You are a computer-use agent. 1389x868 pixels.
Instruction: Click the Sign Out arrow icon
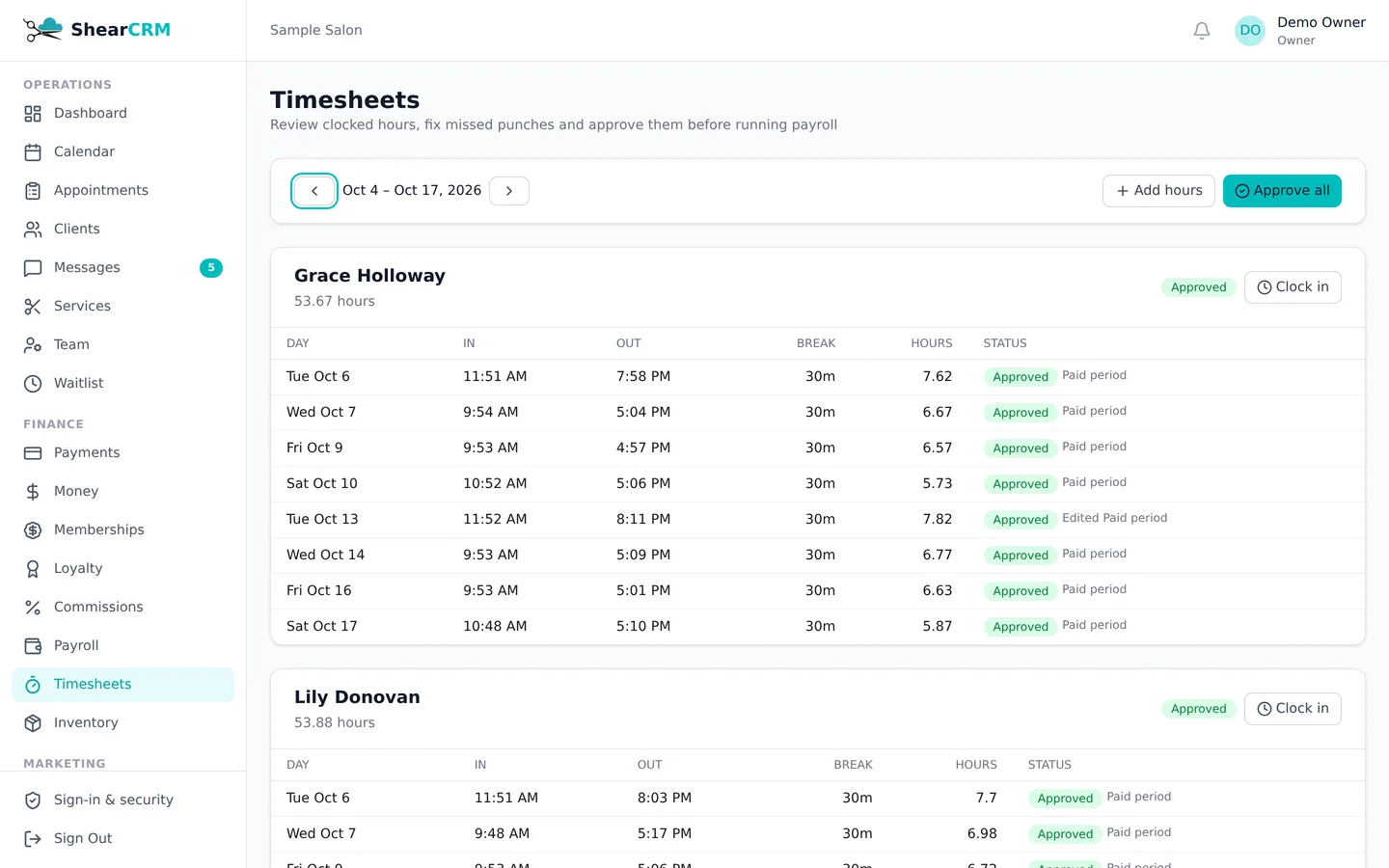coord(33,839)
